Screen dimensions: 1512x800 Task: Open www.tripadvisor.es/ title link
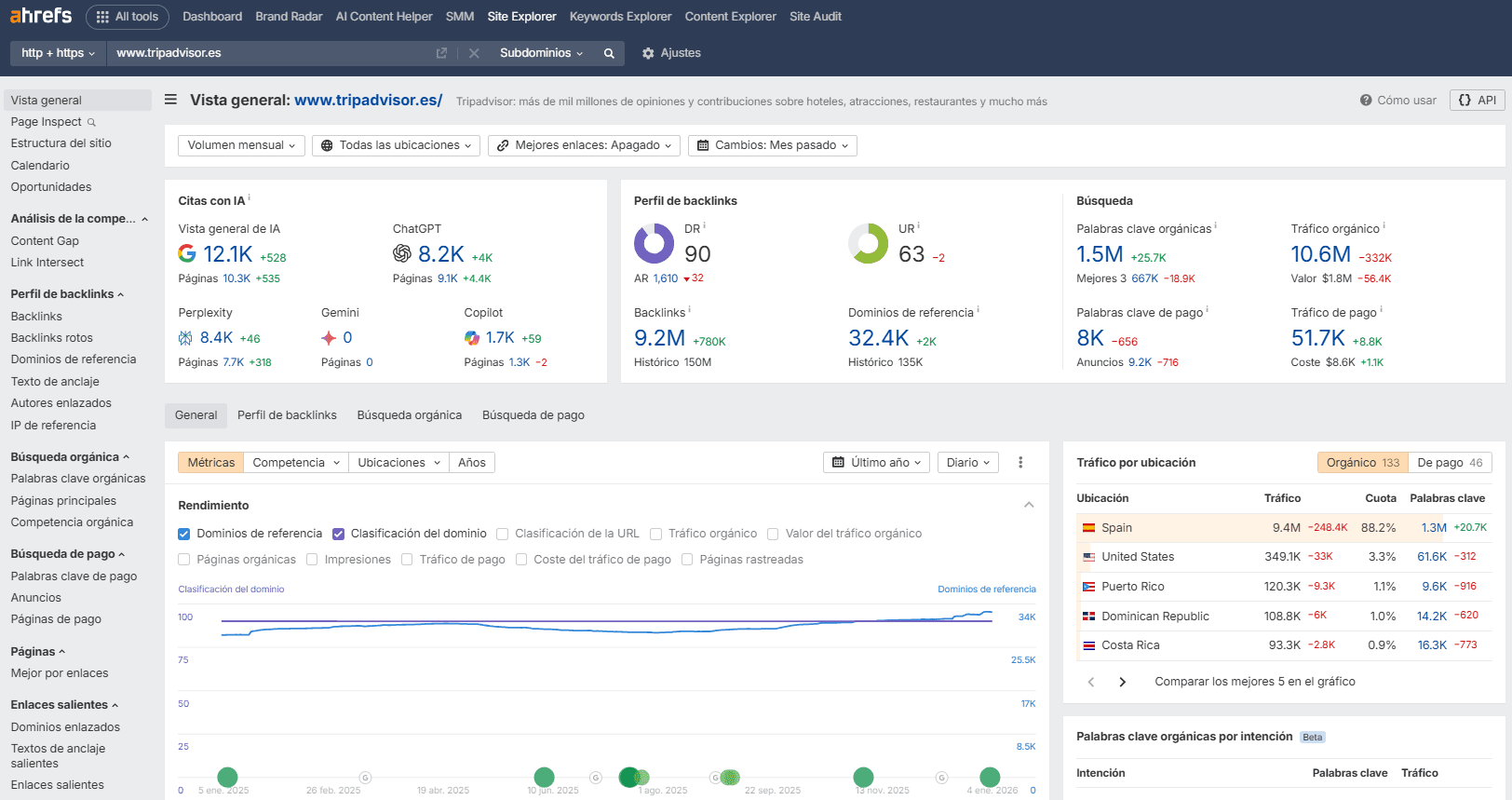tap(369, 100)
